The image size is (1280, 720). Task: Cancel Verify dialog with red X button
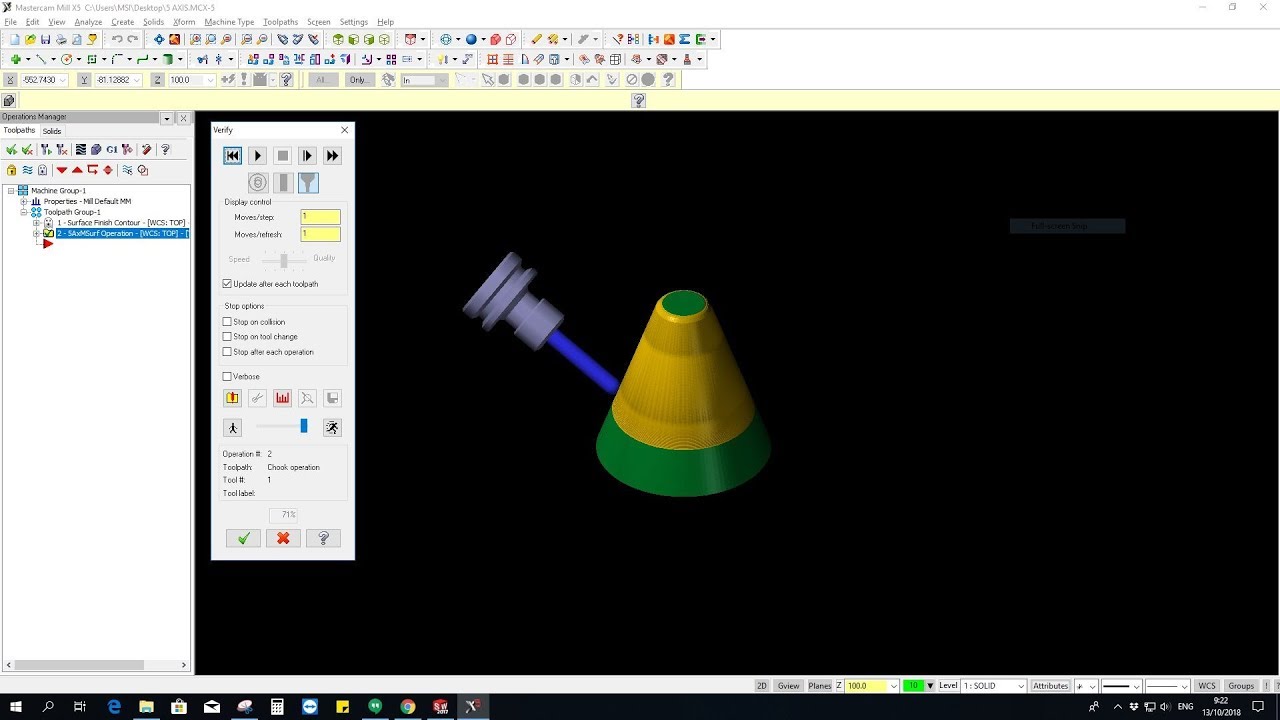click(283, 538)
